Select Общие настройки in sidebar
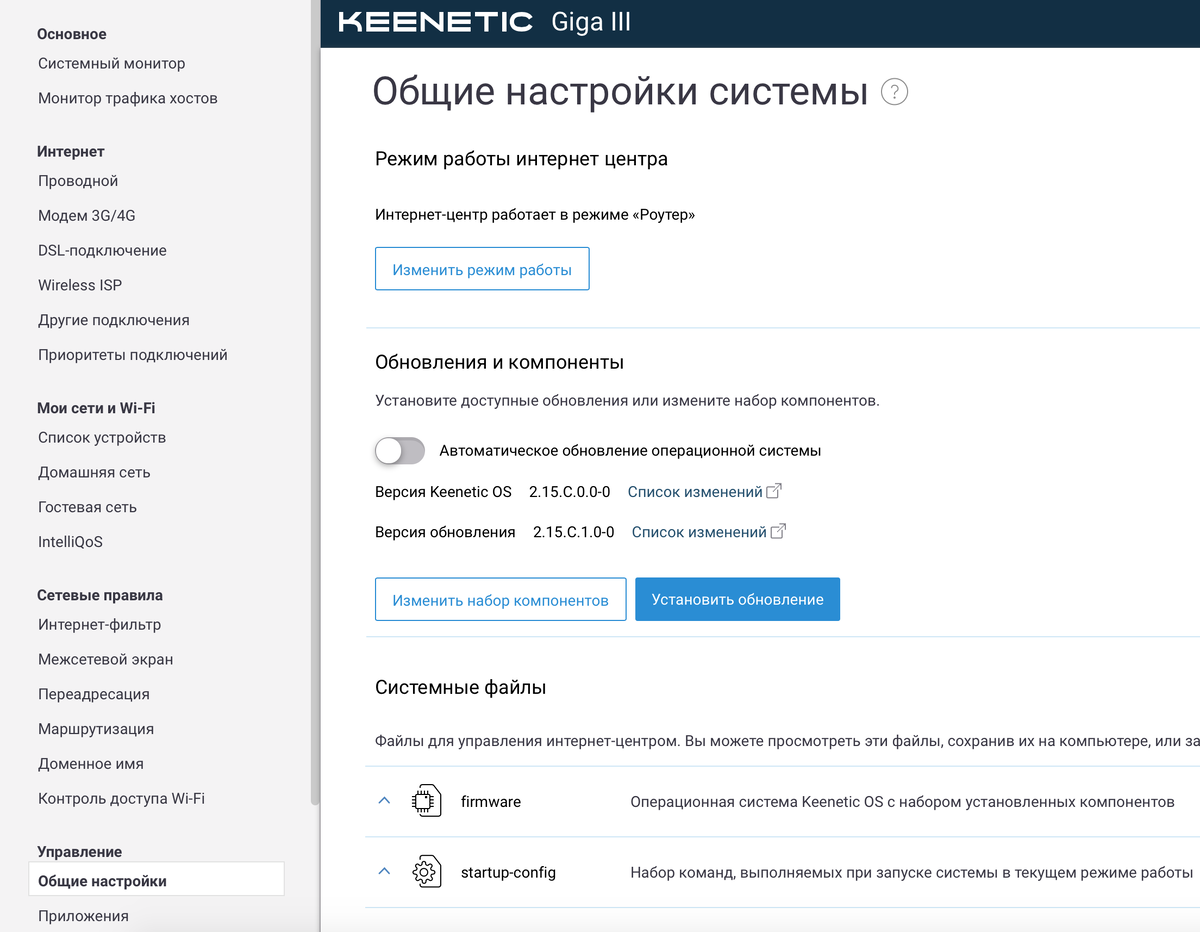1200x932 pixels. (x=156, y=881)
